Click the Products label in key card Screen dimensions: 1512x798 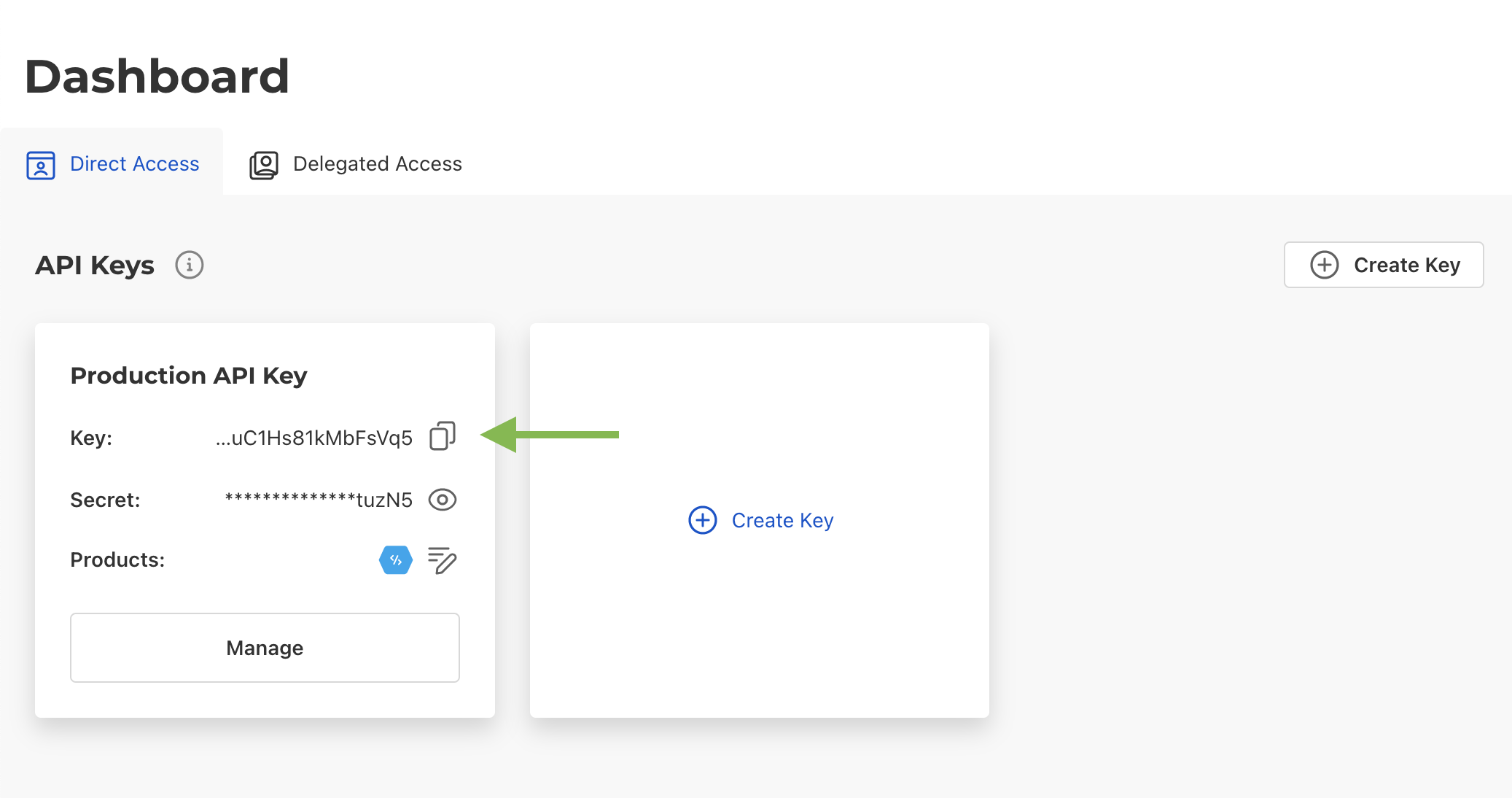(117, 559)
